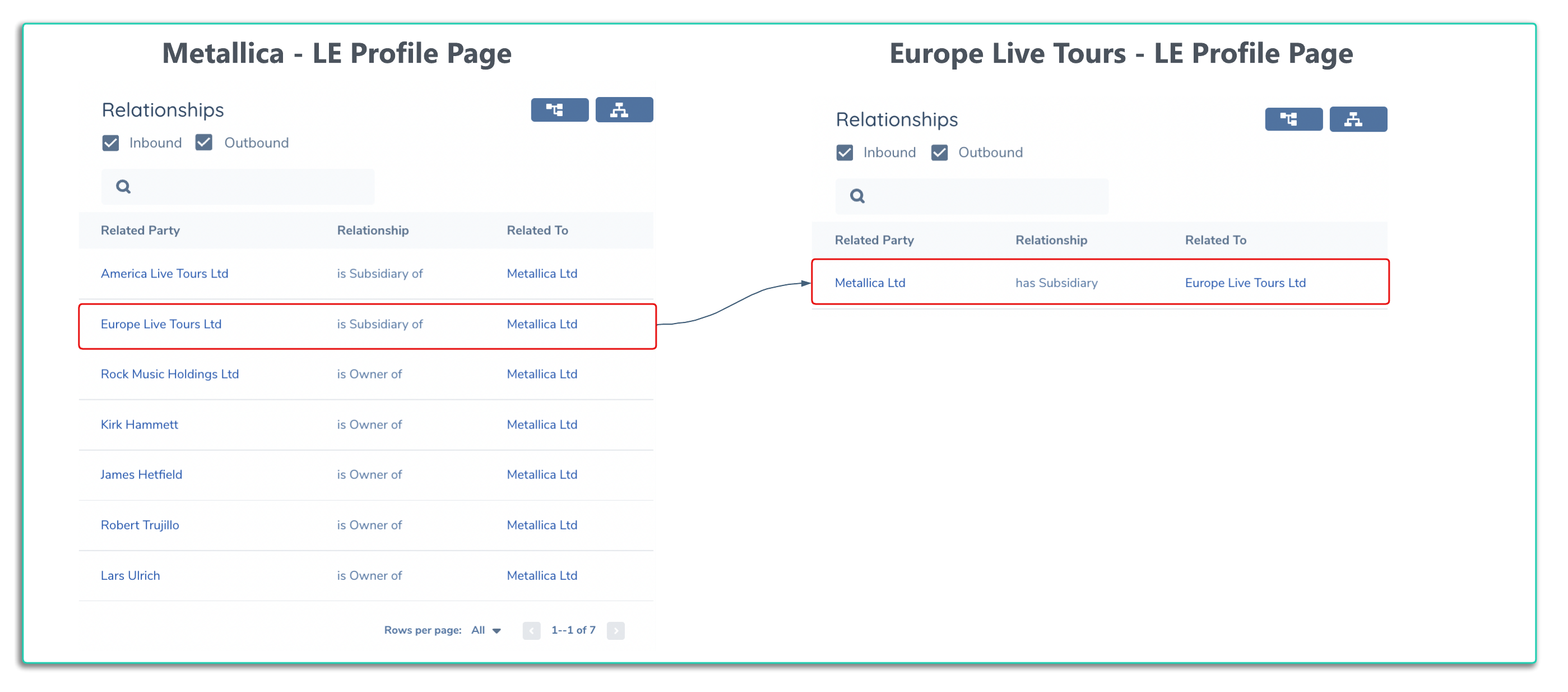This screenshot has height=692, width=1568.
Task: Click Kirk Hammett related party link
Action: 140,425
